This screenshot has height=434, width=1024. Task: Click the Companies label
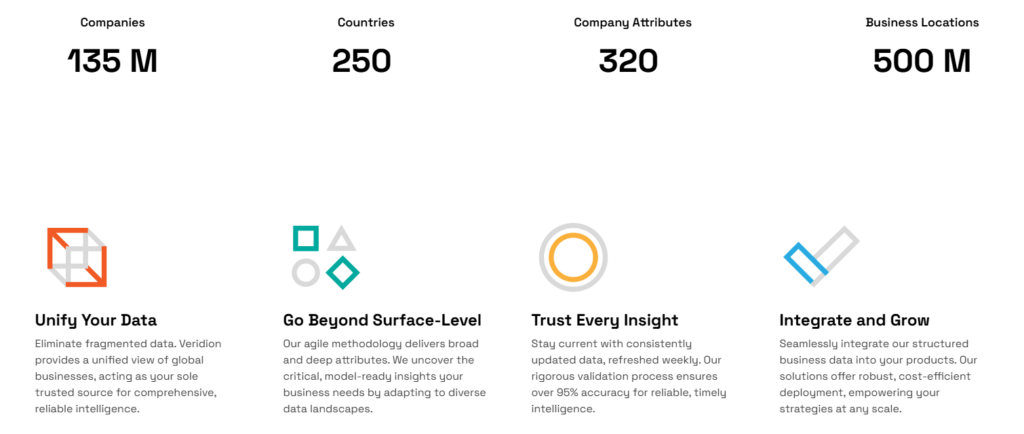click(112, 22)
